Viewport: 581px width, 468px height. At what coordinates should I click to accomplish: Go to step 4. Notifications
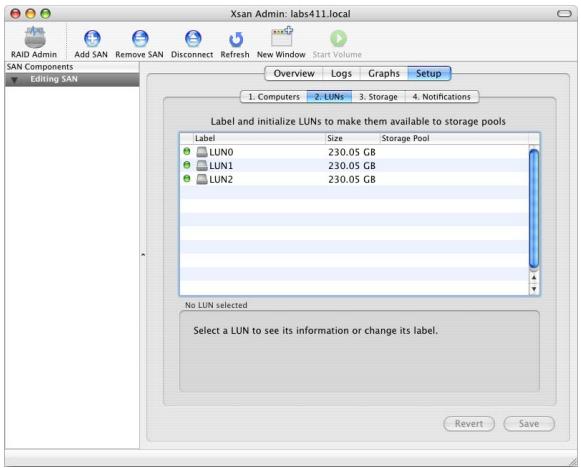(x=442, y=97)
